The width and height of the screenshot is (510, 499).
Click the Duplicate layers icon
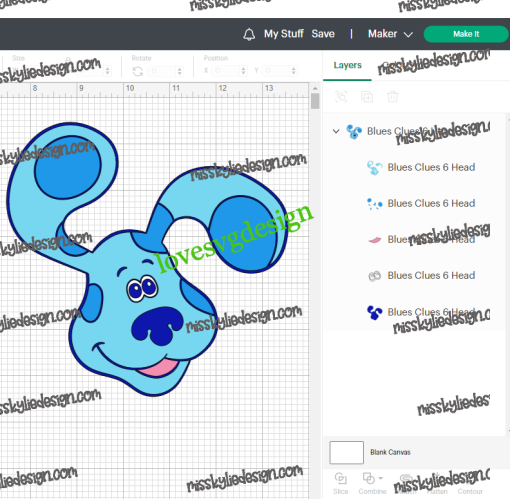tap(367, 97)
